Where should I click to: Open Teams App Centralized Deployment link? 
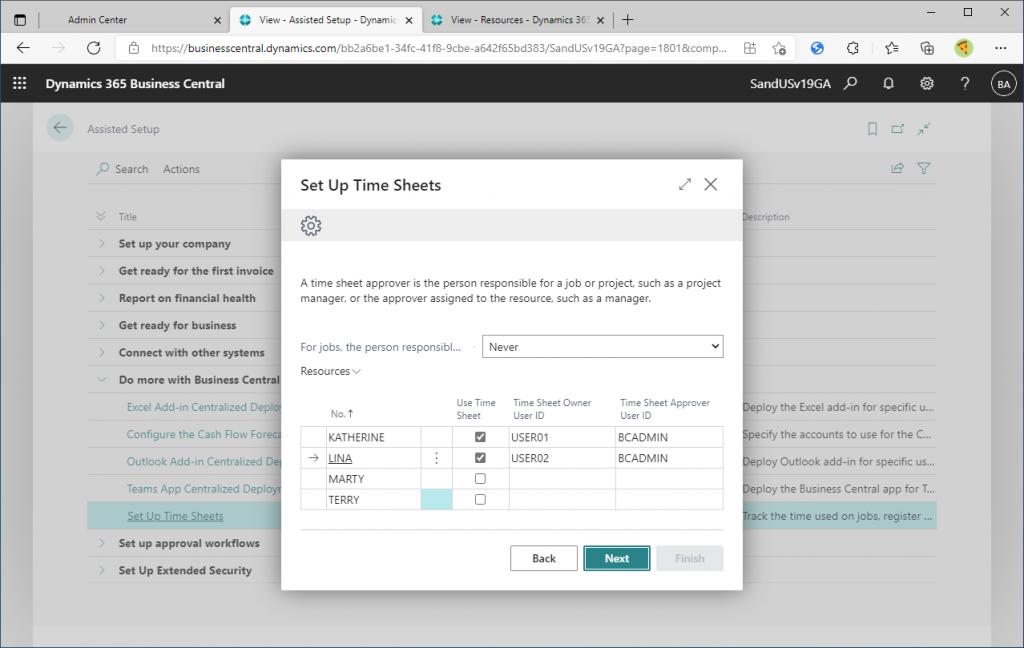coord(204,489)
